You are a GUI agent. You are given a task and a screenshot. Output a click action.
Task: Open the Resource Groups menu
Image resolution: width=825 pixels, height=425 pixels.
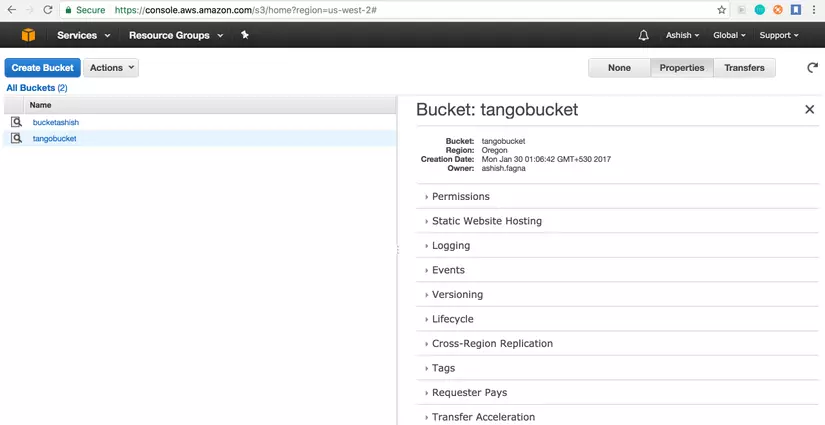(176, 35)
